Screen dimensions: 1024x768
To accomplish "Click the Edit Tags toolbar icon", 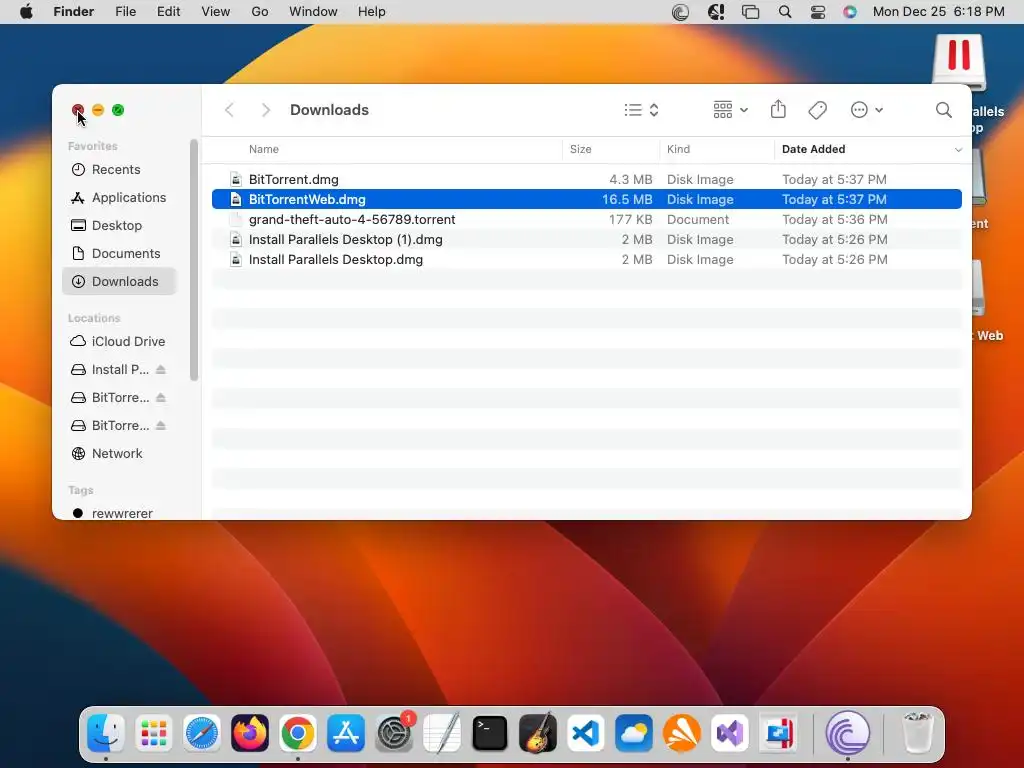I will tap(818, 110).
